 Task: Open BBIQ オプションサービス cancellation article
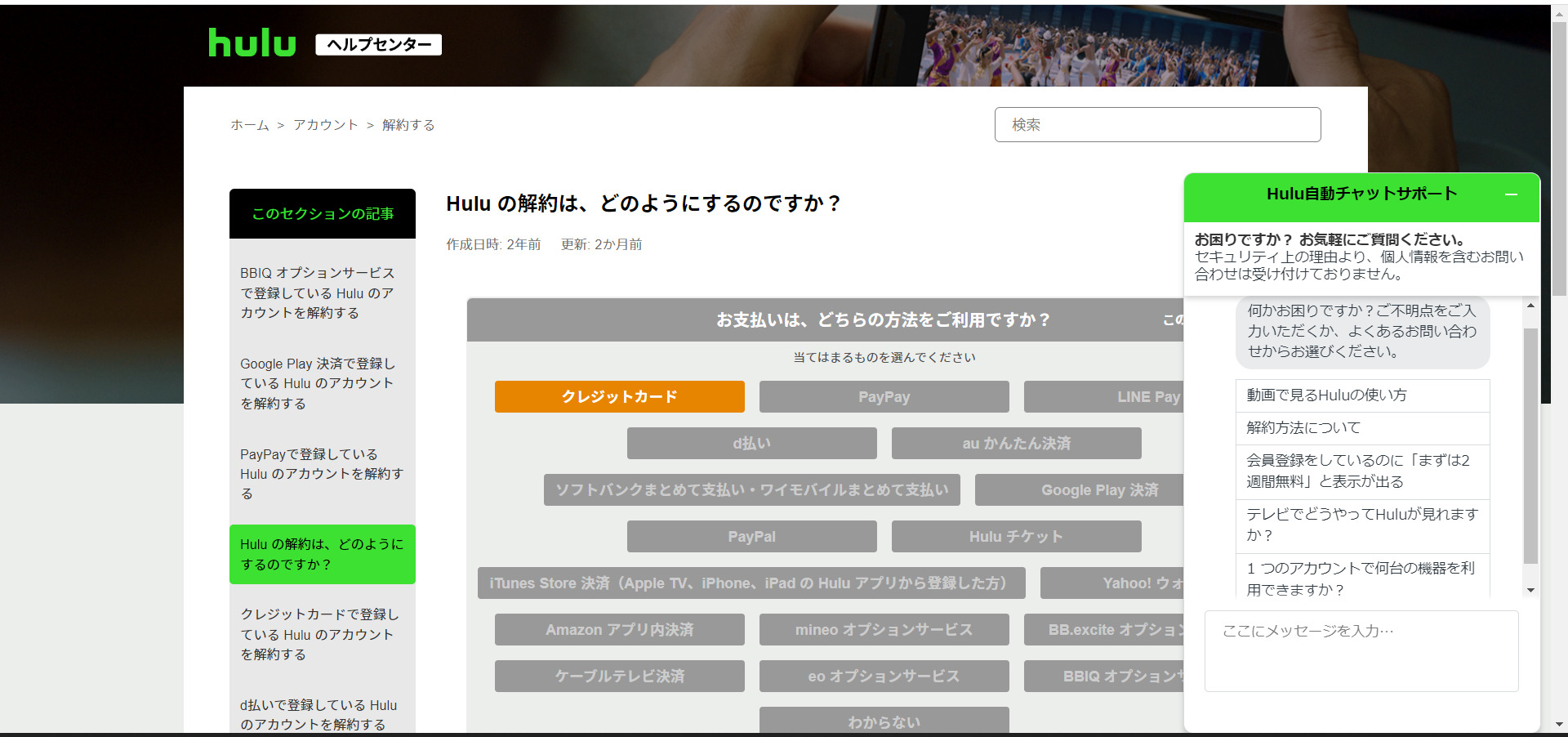[x=318, y=293]
